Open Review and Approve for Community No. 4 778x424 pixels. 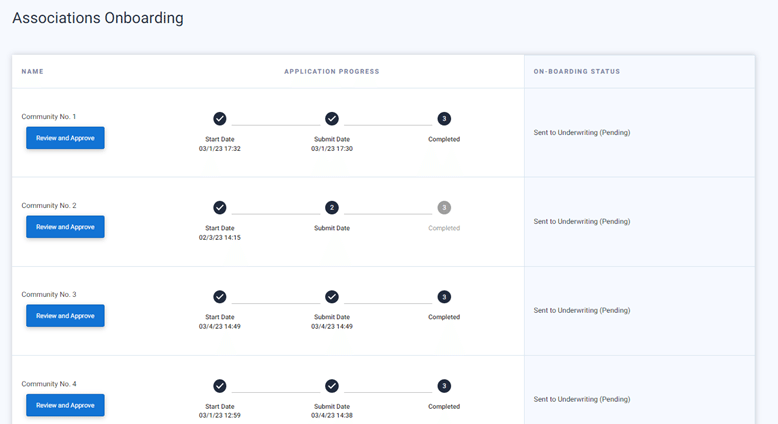[65, 405]
